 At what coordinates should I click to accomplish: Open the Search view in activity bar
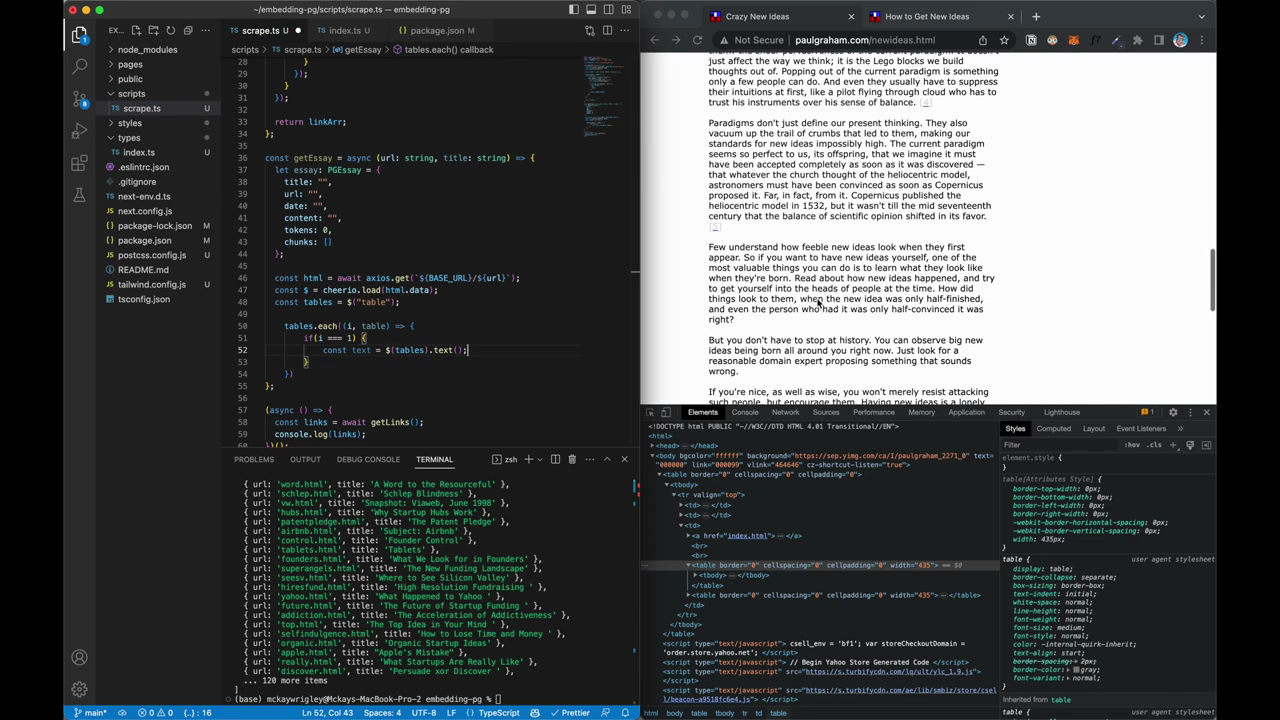click(79, 67)
